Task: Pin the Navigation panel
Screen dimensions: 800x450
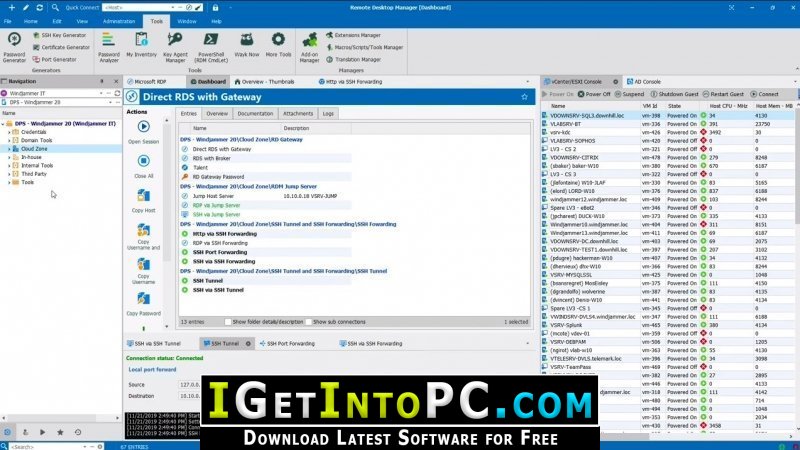Action: coord(102,82)
